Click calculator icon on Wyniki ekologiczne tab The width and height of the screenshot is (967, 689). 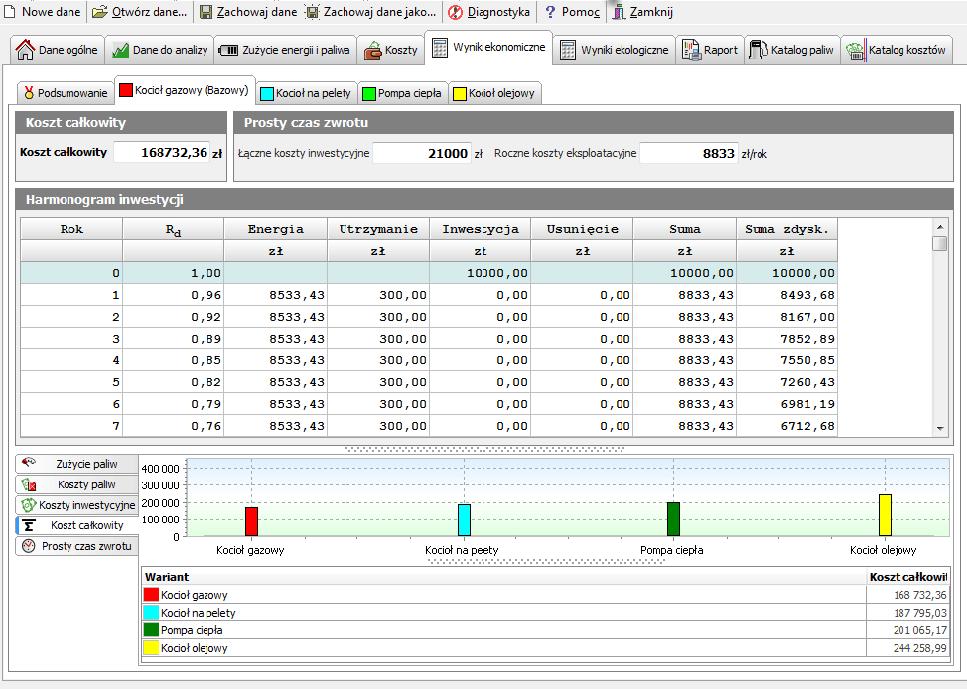pos(567,51)
